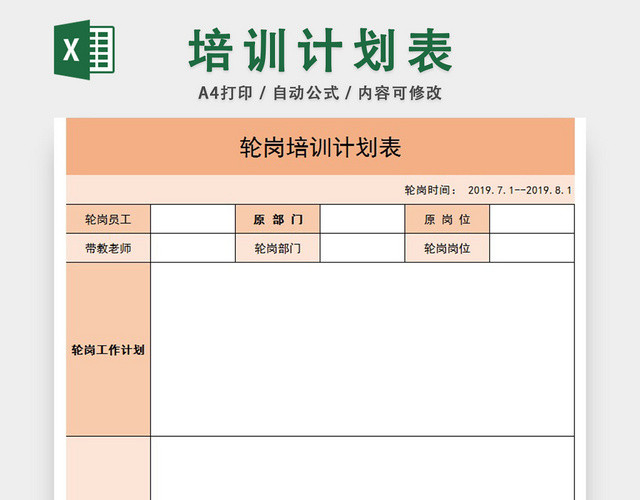Click the empty cell next to 原岗位
The image size is (640, 500).
532,220
